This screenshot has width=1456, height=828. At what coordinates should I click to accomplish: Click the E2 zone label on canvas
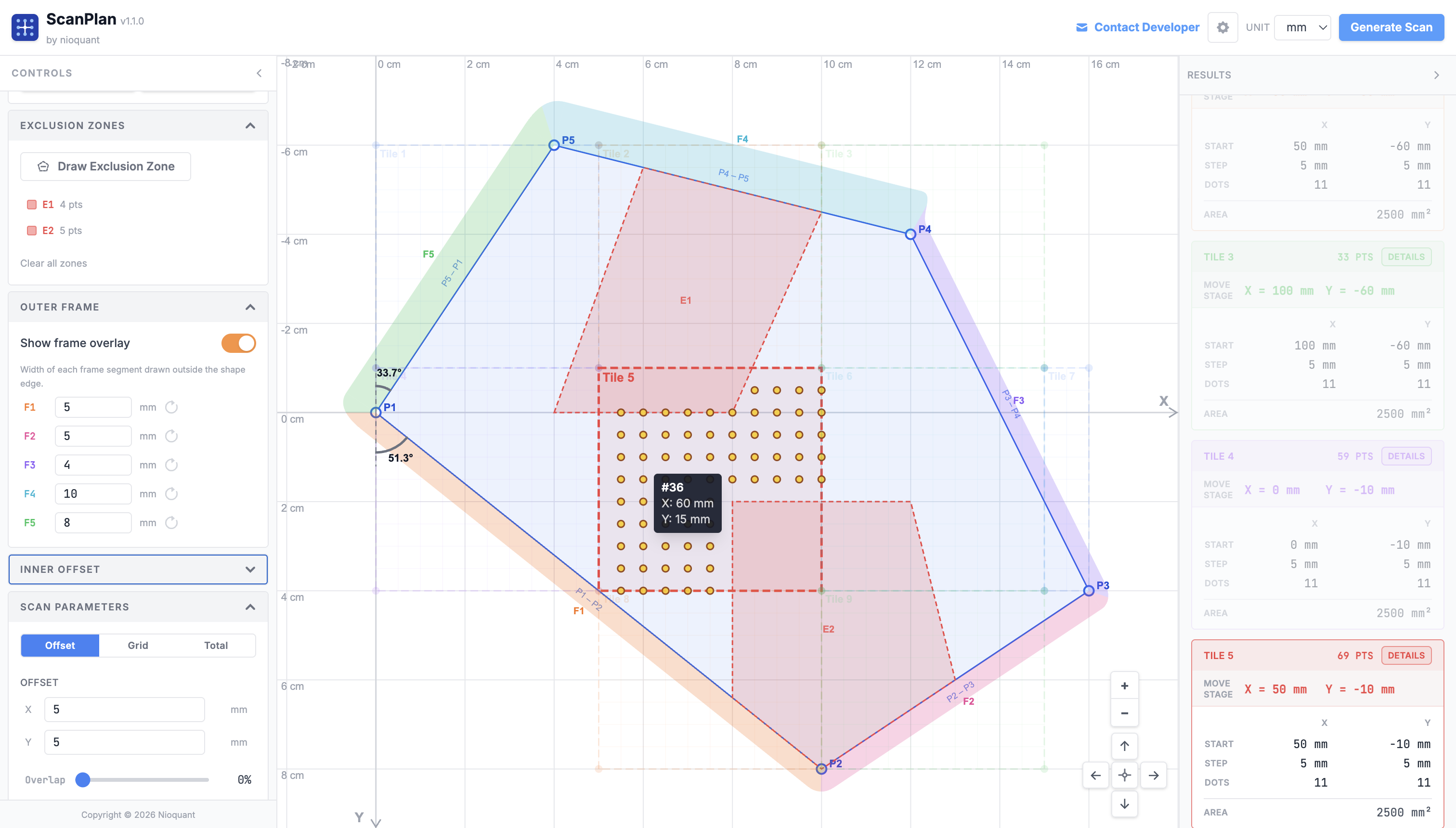(828, 629)
